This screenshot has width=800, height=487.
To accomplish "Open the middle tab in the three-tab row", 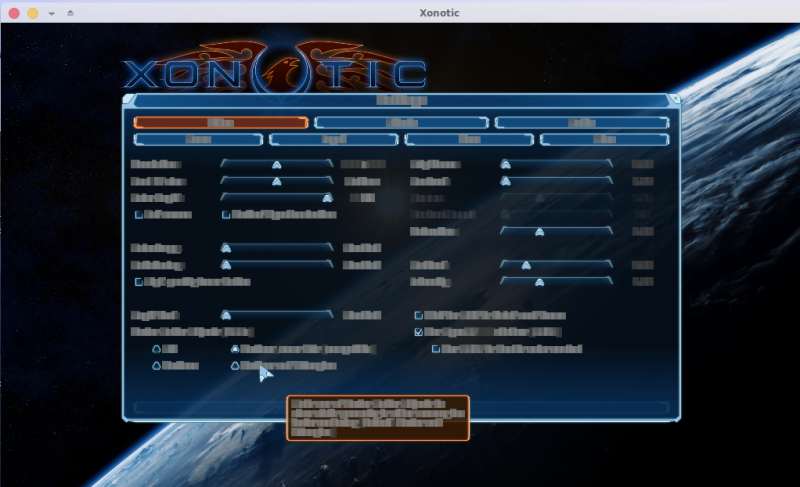I will [402, 122].
